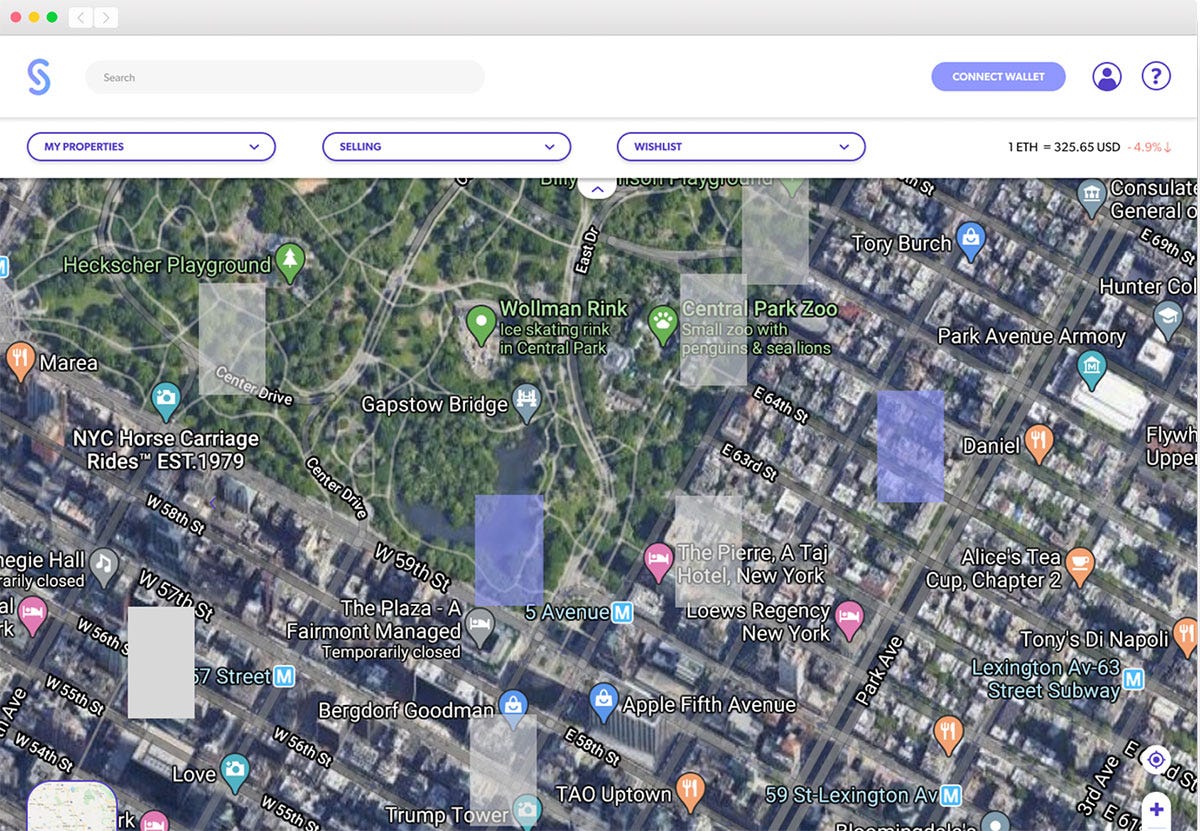Go forward with the browser forward arrow
This screenshot has width=1200, height=831.
[x=106, y=17]
